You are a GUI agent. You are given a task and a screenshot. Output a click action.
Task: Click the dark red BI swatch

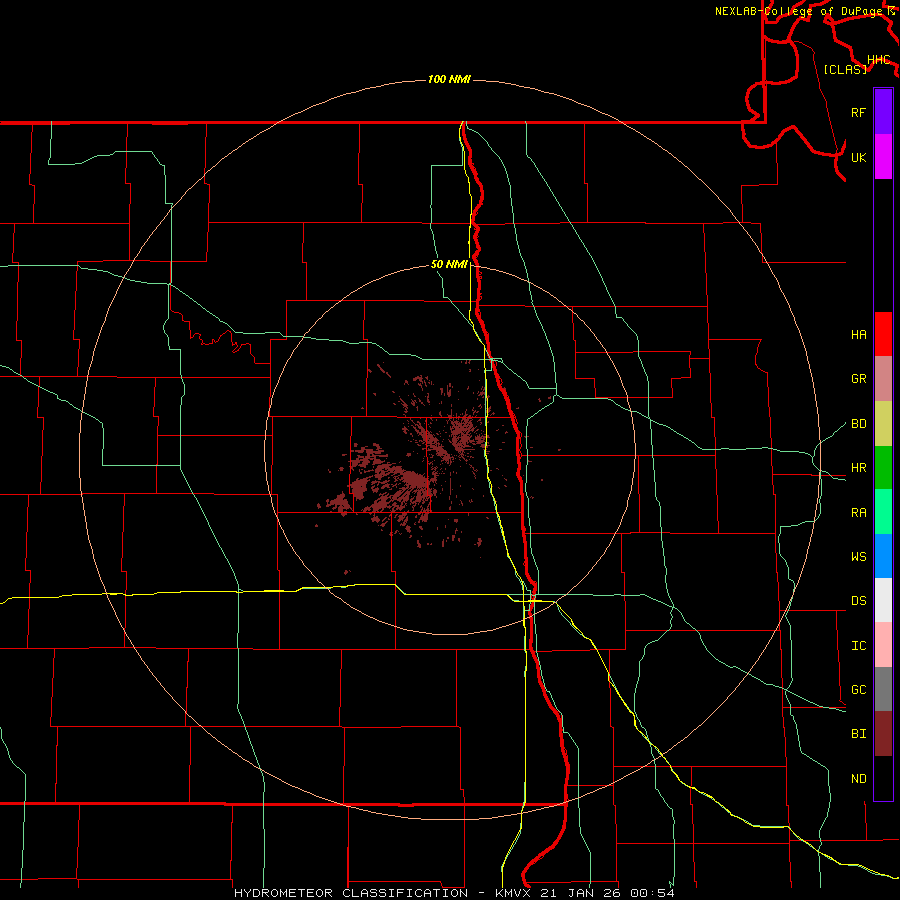coord(883,734)
